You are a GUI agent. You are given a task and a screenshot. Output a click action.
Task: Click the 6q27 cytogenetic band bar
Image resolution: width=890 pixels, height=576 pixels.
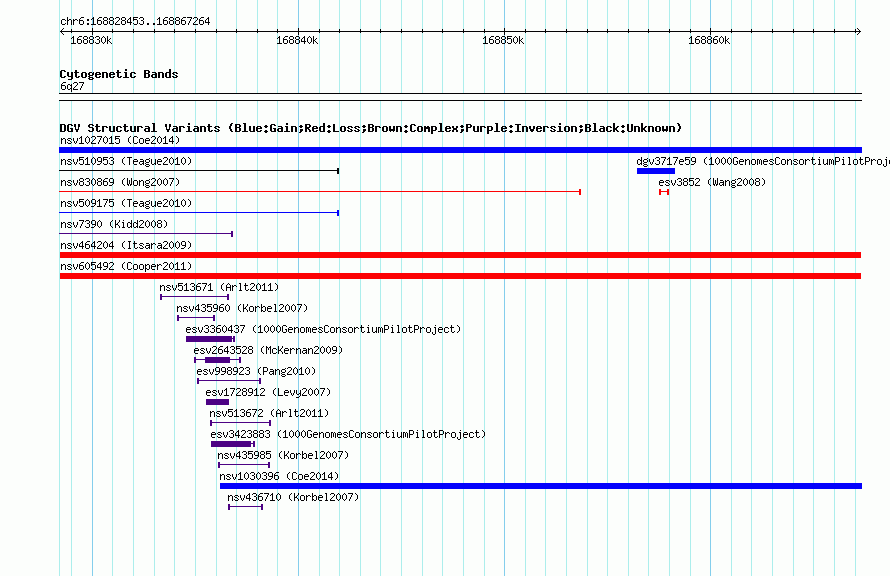tap(460, 97)
